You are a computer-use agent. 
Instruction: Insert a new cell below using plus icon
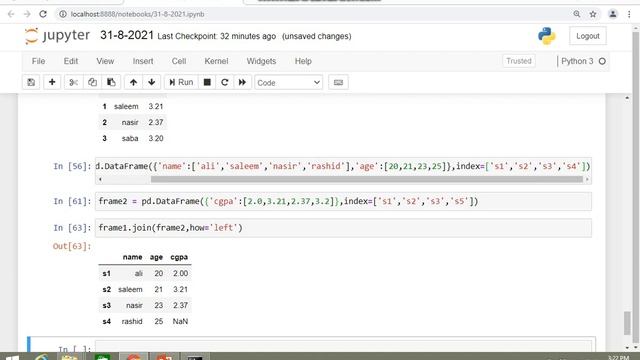(x=52, y=82)
